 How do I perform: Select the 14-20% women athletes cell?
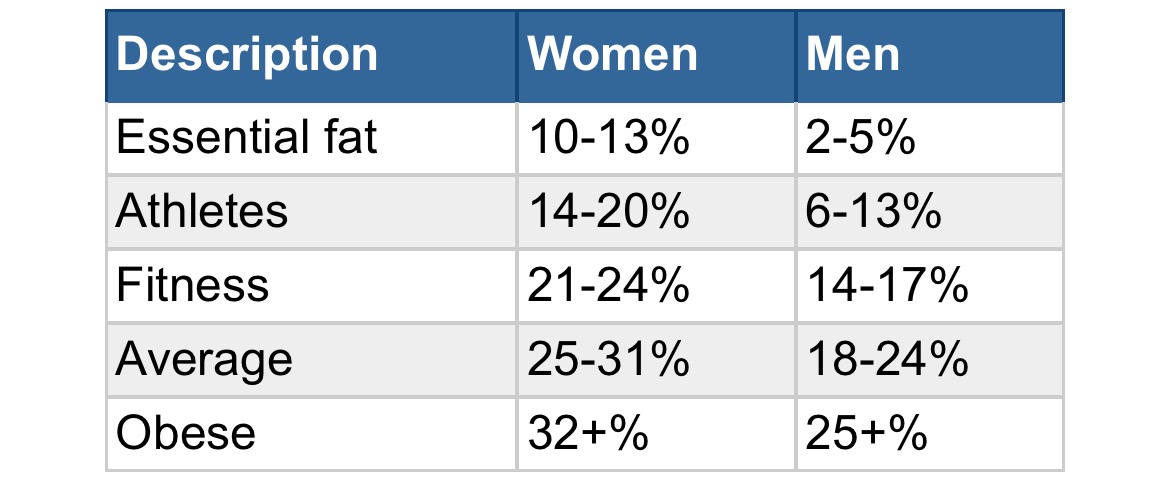(x=608, y=212)
